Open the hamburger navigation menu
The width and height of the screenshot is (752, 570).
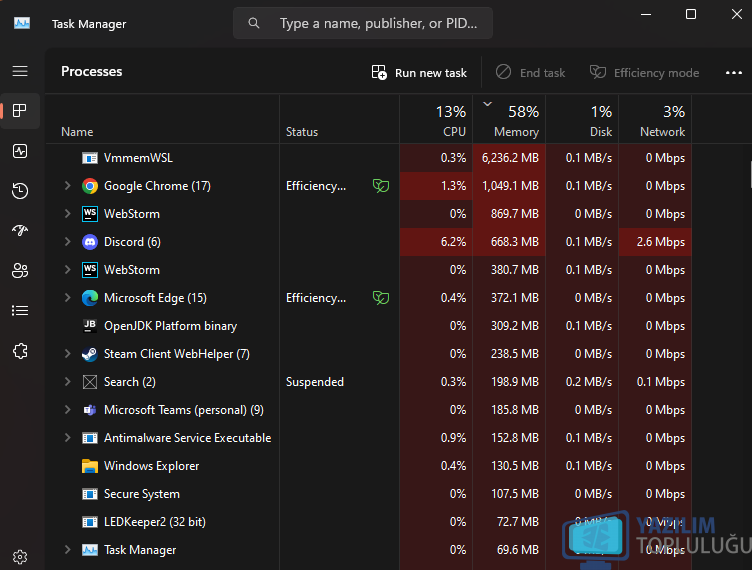pos(20,71)
